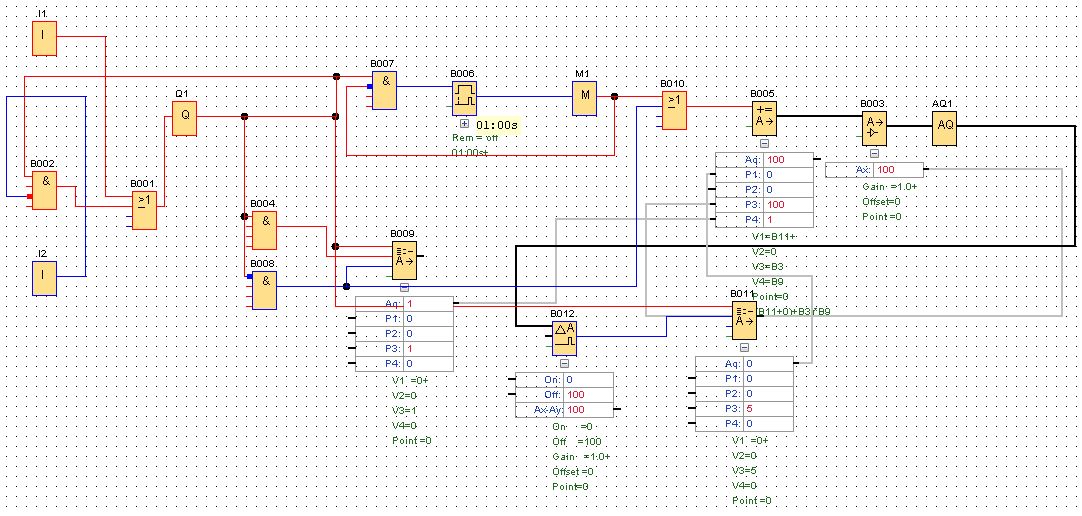Viewport: 1082px width, 516px height.
Task: Collapse the B012 parameter box
Action: (563, 364)
